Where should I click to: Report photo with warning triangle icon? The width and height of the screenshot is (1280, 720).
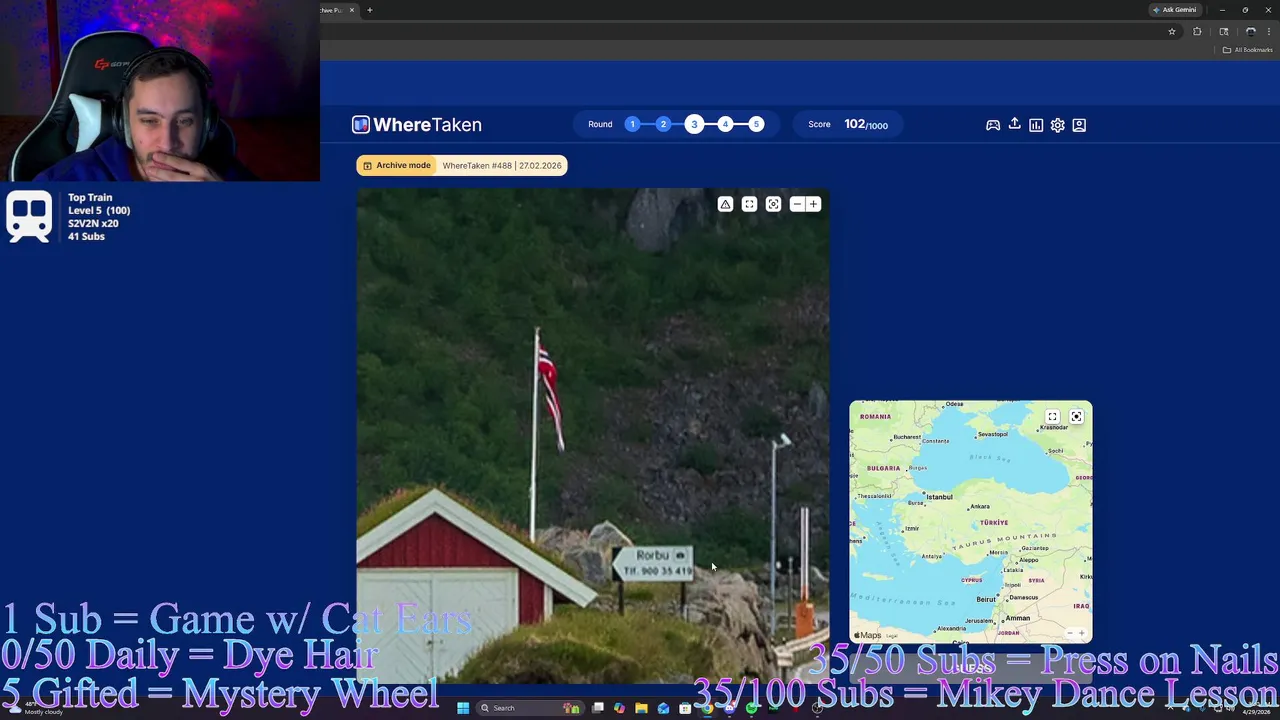pos(725,204)
